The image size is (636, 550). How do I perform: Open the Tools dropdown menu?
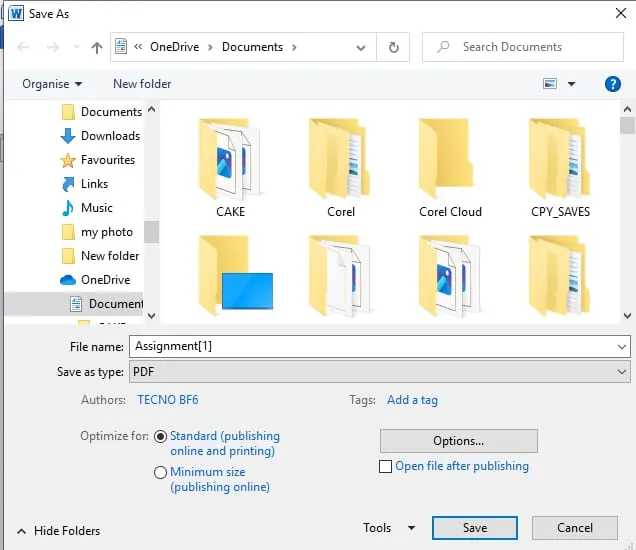389,528
